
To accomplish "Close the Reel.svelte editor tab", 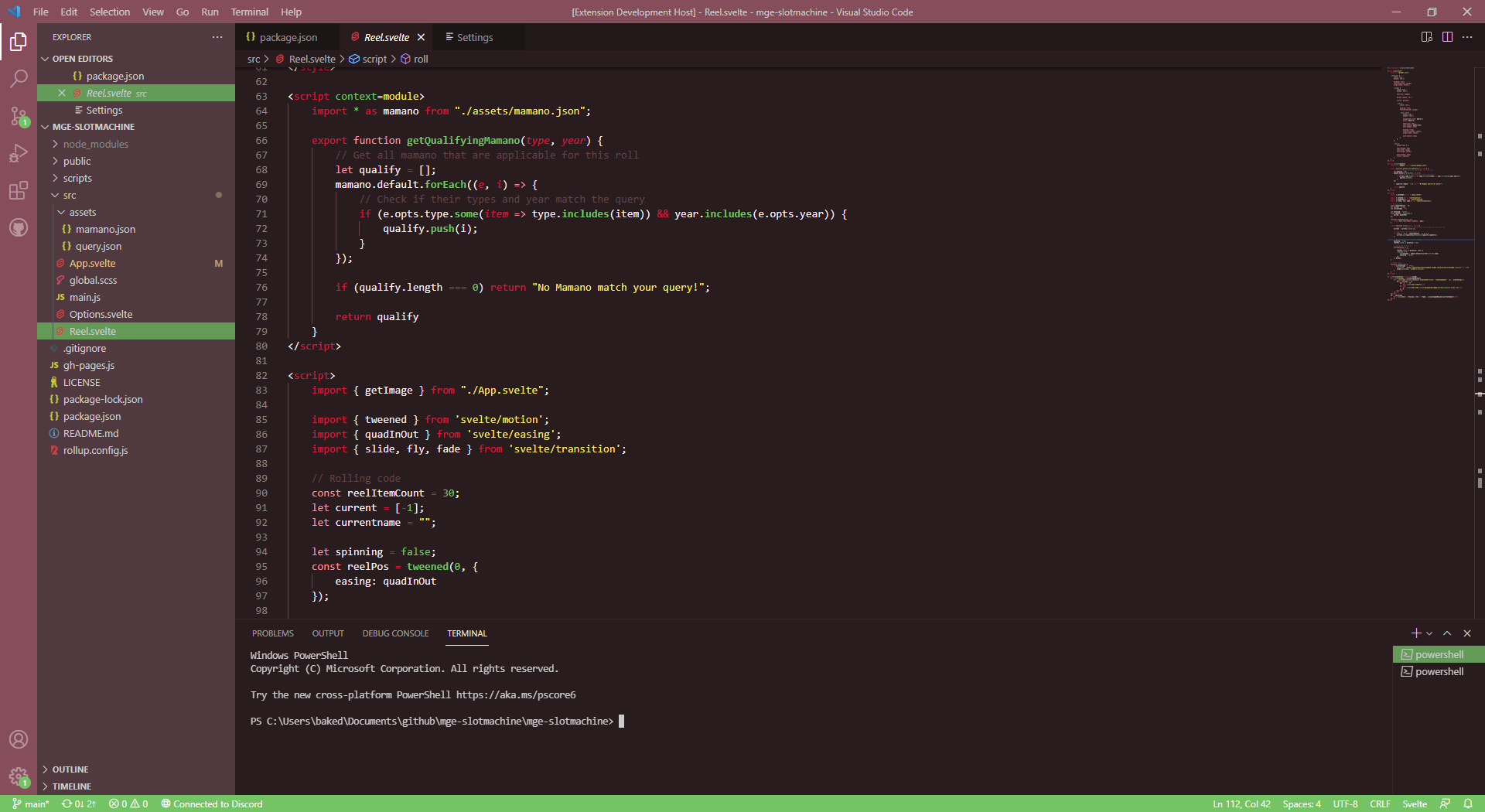I will pos(421,37).
